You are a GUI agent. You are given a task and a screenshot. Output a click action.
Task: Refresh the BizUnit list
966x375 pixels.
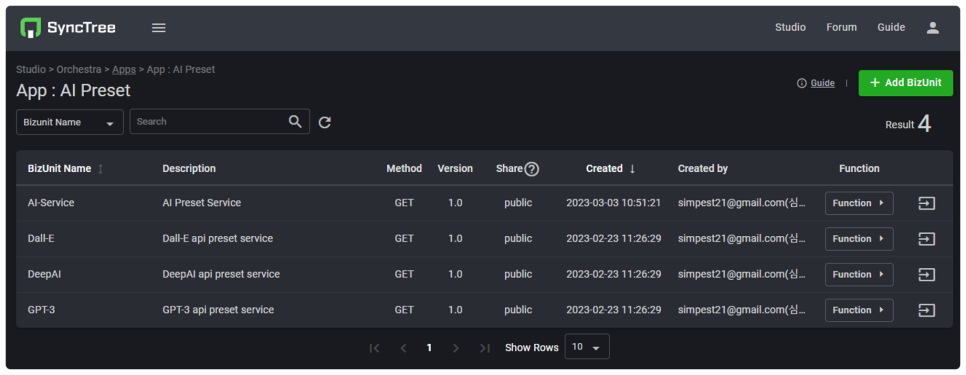tap(325, 123)
